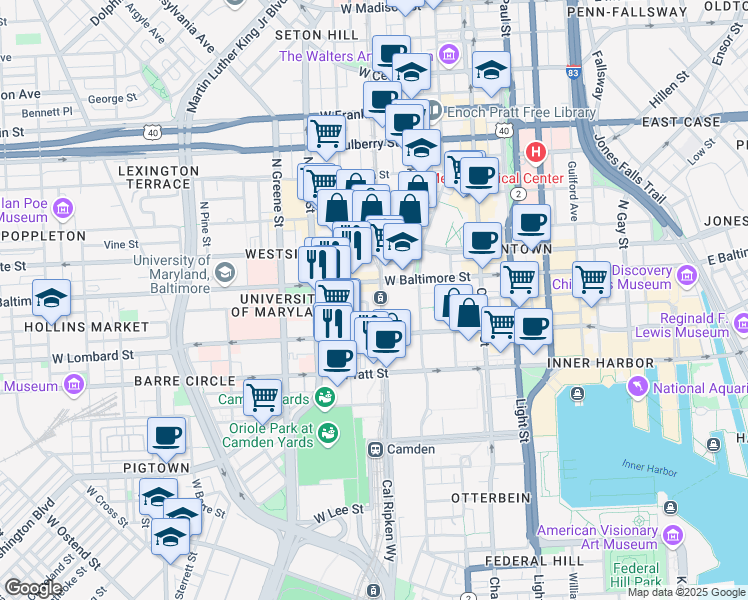748x600 pixels.
Task: Open the Poe Museum pin near Poppleton
Action: [x=63, y=209]
